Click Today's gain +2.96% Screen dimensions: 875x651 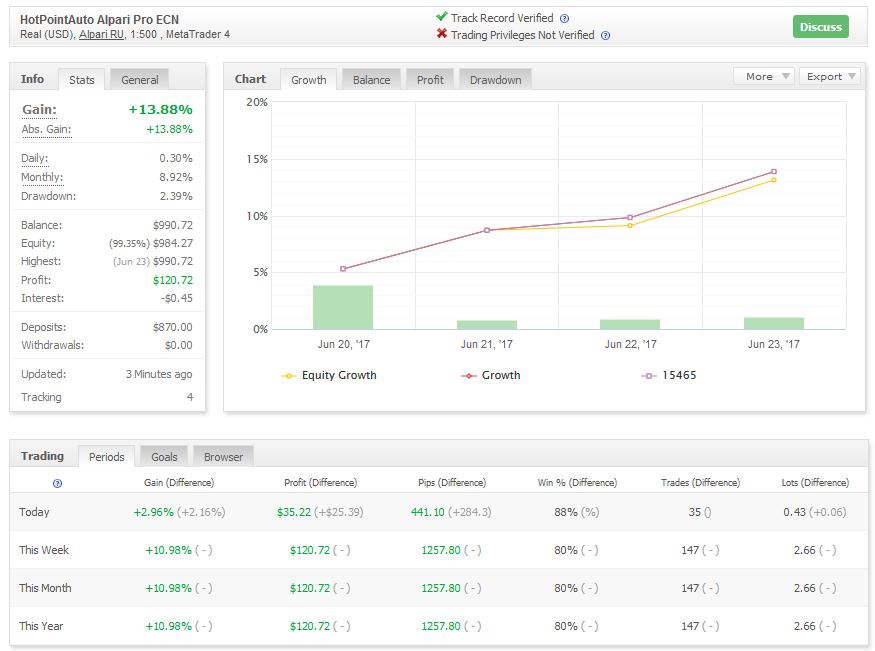[153, 512]
